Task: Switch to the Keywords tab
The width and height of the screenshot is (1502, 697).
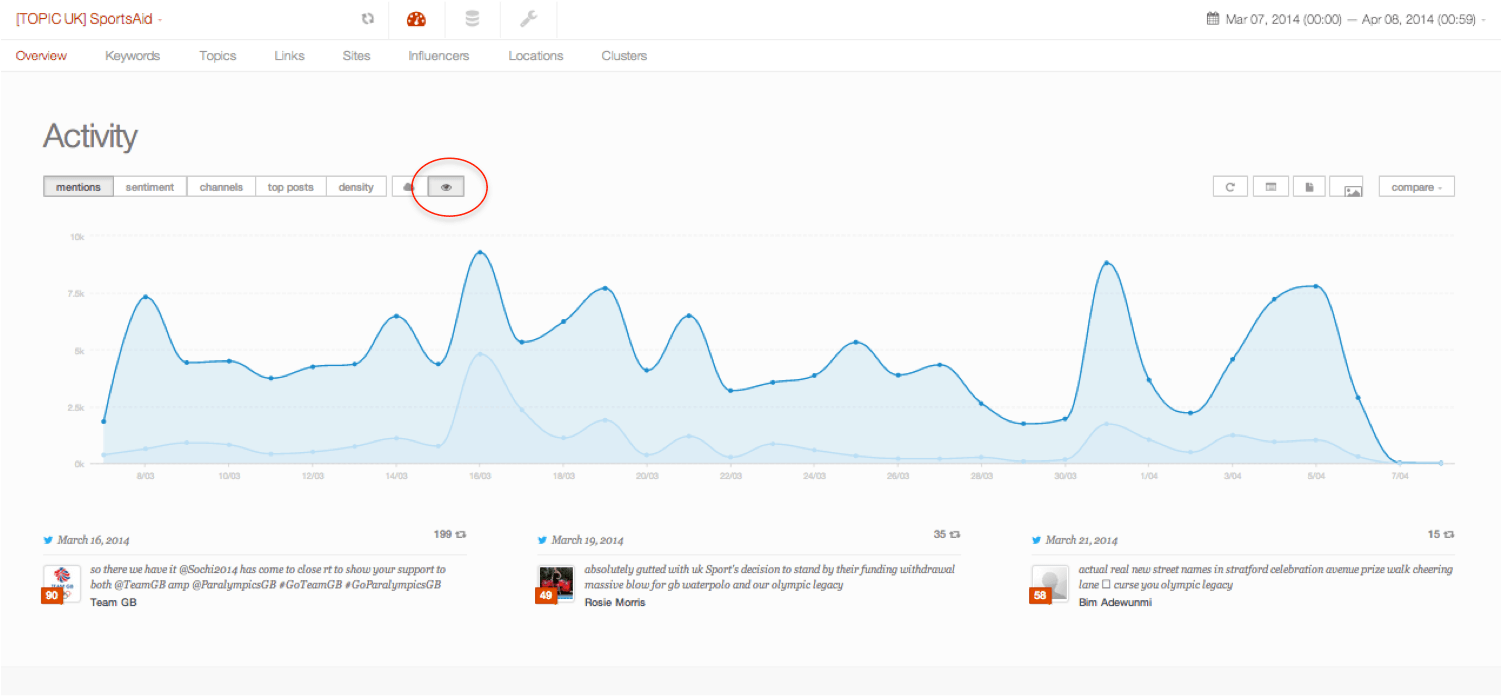Action: coord(132,56)
